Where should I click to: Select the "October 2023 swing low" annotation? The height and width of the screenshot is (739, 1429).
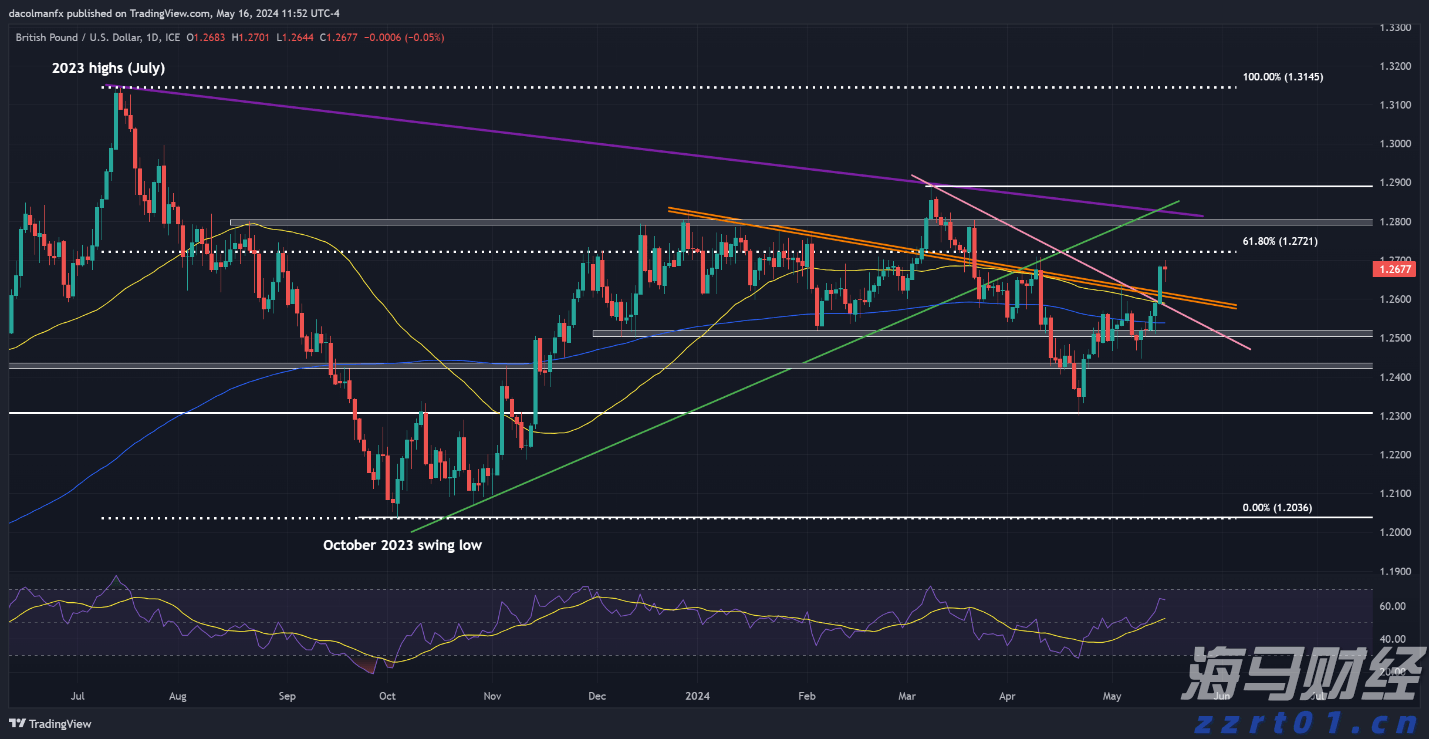pyautogui.click(x=402, y=545)
